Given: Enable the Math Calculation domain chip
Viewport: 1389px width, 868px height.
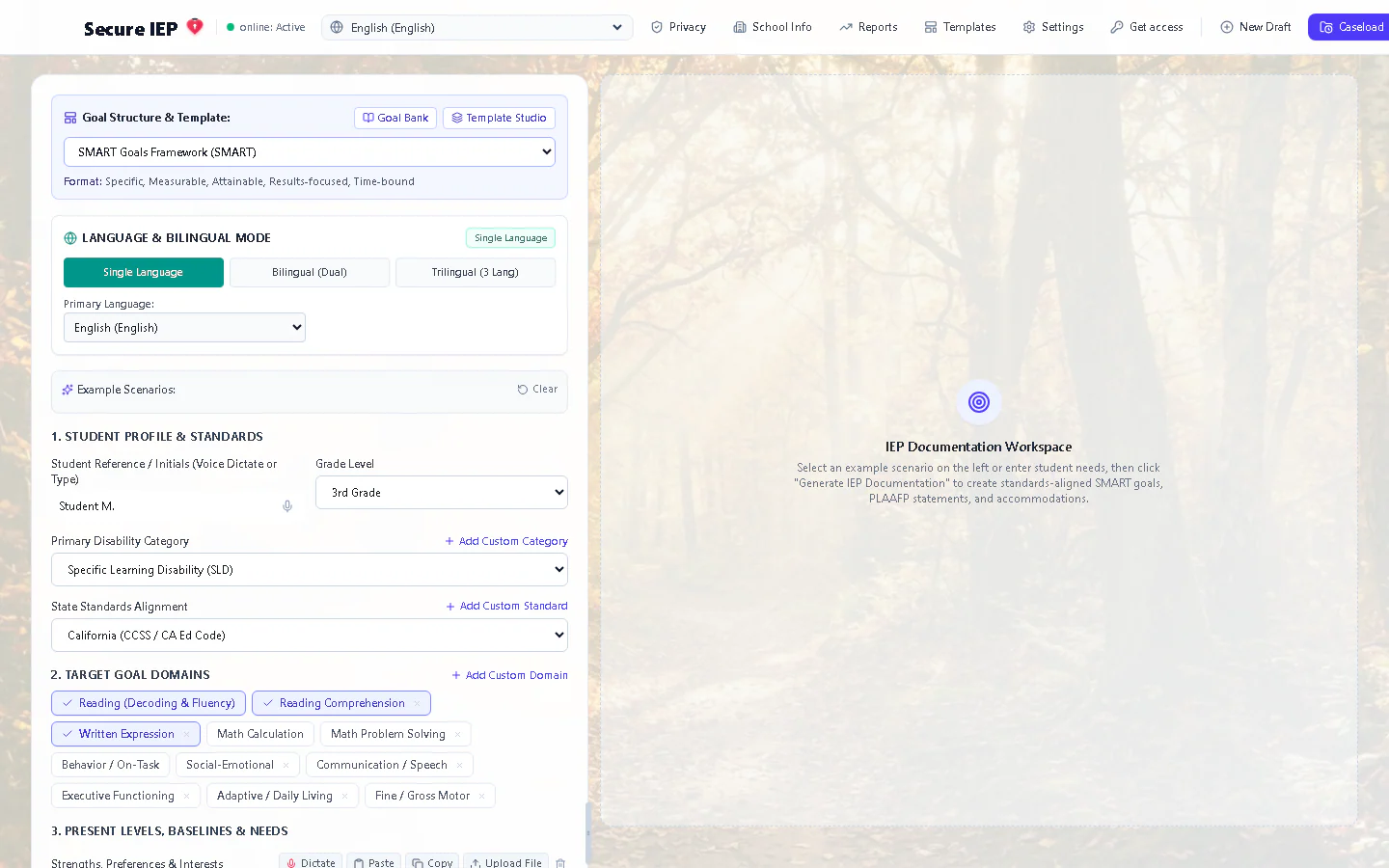Looking at the screenshot, I should point(260,734).
